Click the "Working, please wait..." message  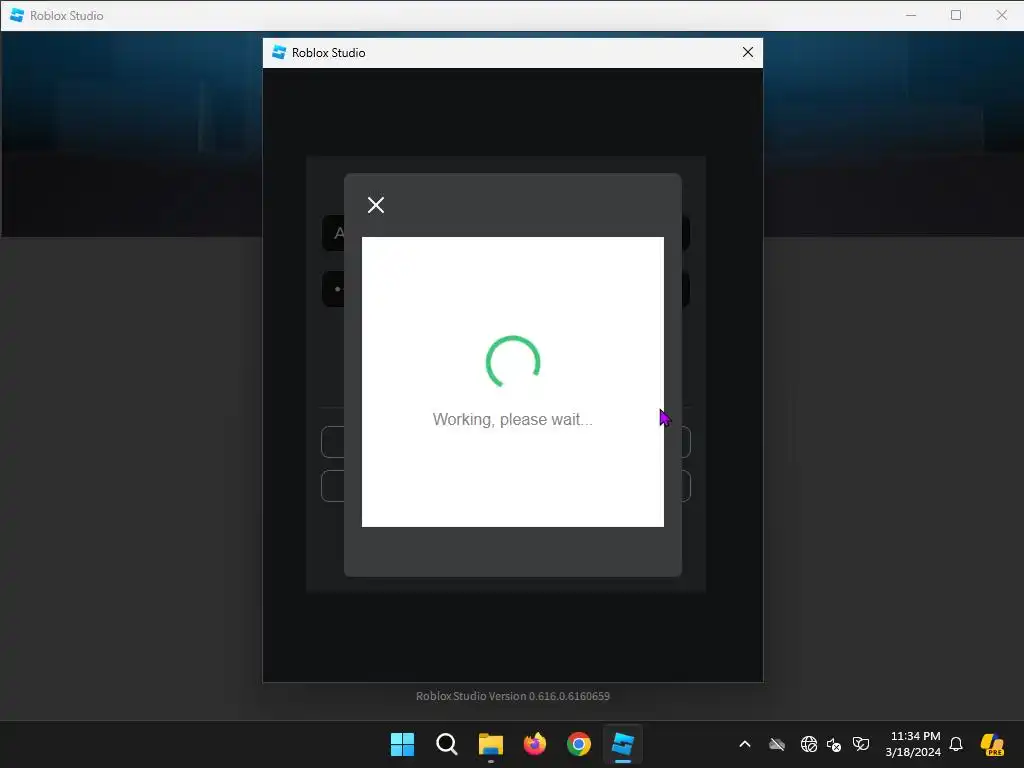(x=513, y=419)
